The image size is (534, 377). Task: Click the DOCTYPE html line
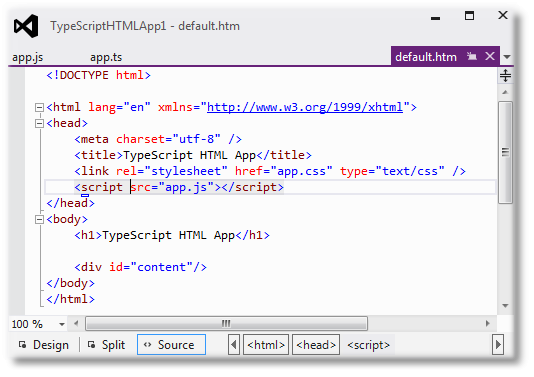pyautogui.click(x=98, y=75)
